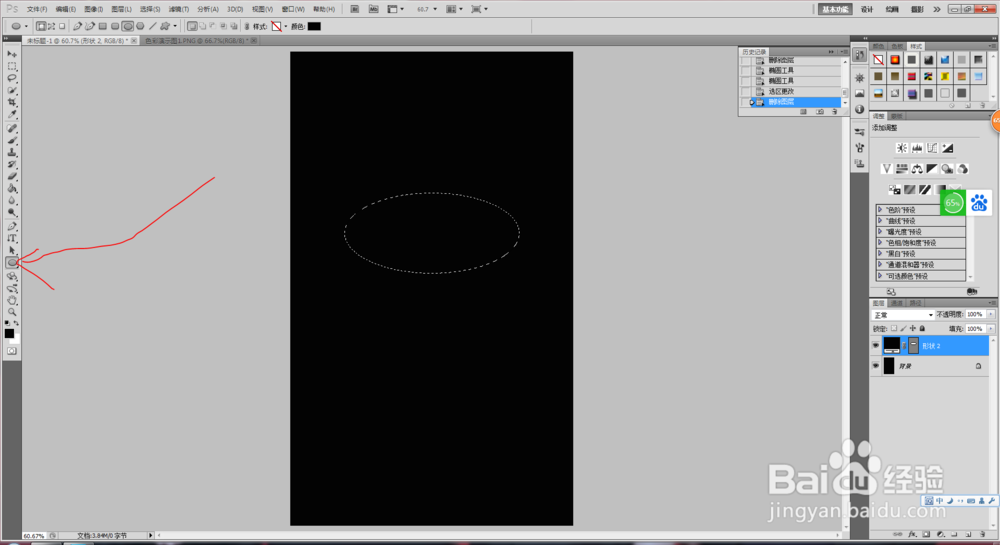
Task: Select the red-striped style swatch in Styles panel
Action: (x=911, y=76)
